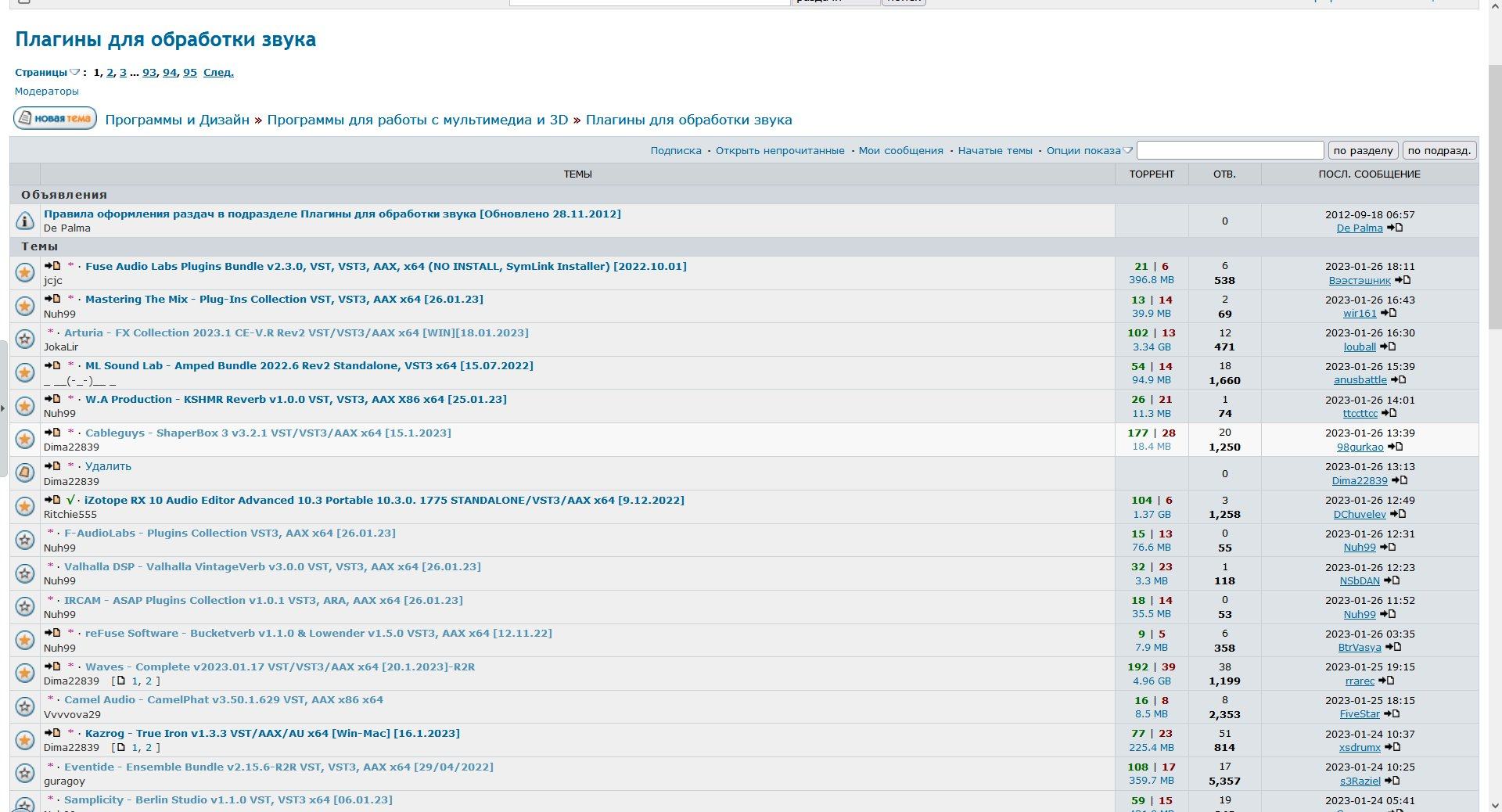This screenshot has width=1502, height=812.
Task: Click the topic status icon for the Удалить topic
Action: click(x=25, y=473)
